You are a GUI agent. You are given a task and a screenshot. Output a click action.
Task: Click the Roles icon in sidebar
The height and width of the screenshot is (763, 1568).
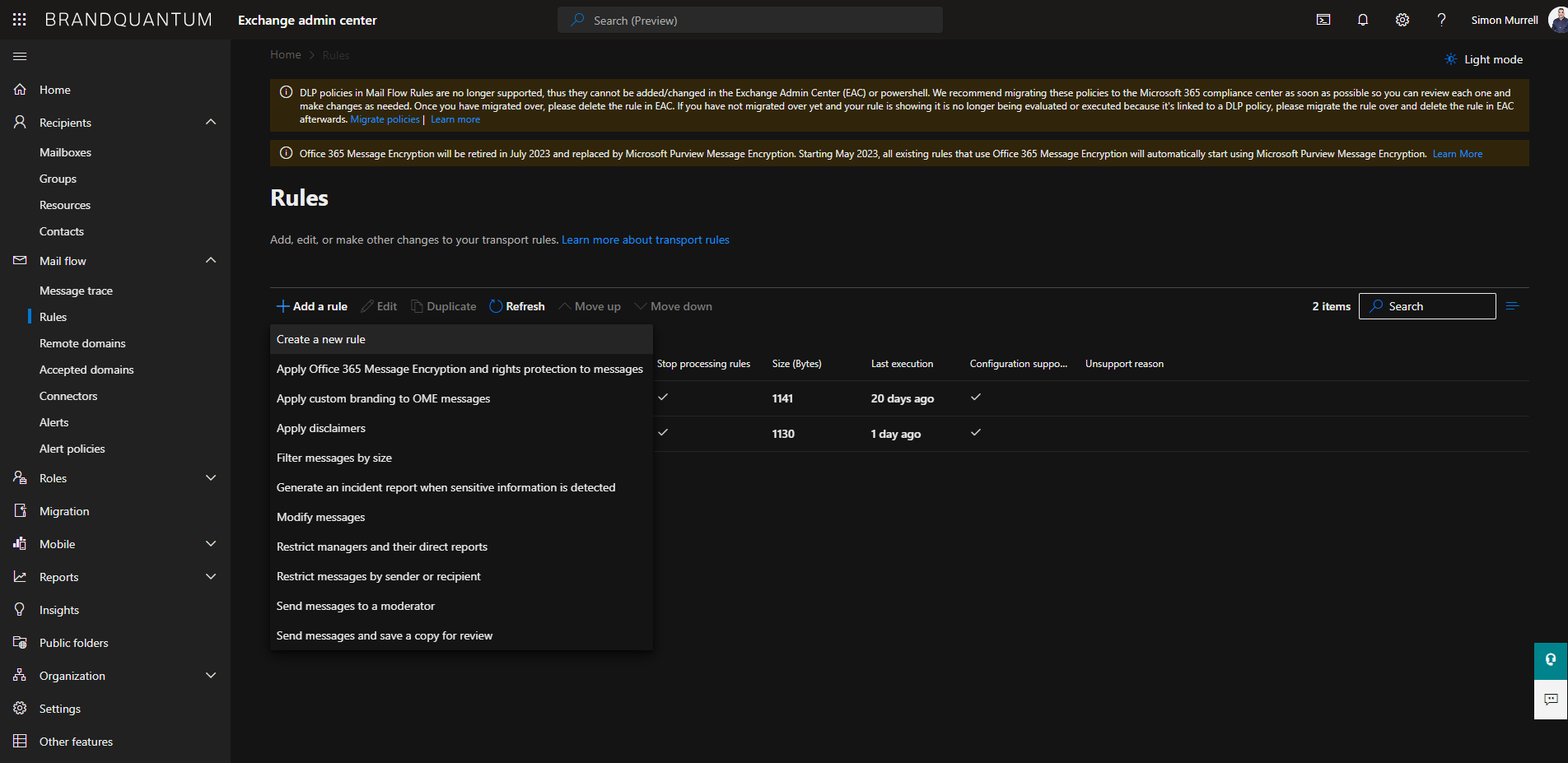(20, 477)
